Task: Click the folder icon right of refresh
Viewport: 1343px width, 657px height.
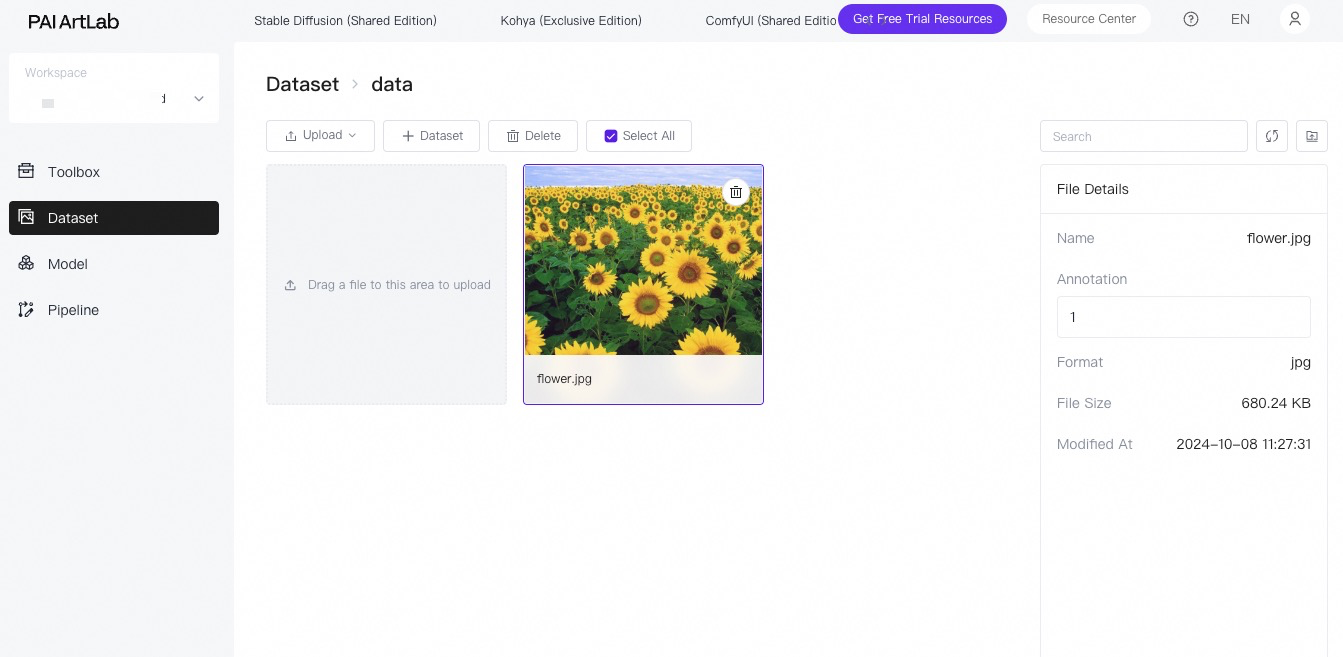Action: (1312, 136)
